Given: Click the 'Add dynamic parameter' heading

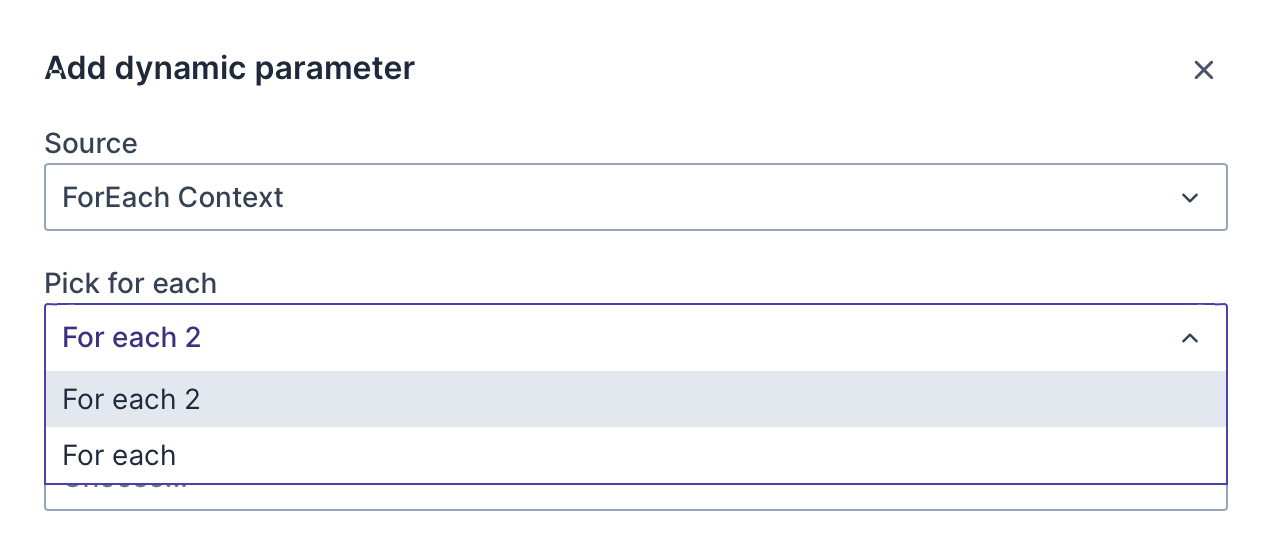Looking at the screenshot, I should [230, 69].
